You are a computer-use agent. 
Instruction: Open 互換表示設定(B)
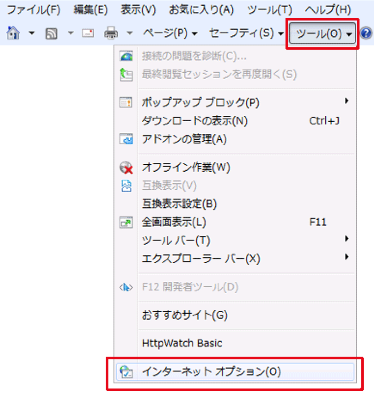coord(179,204)
